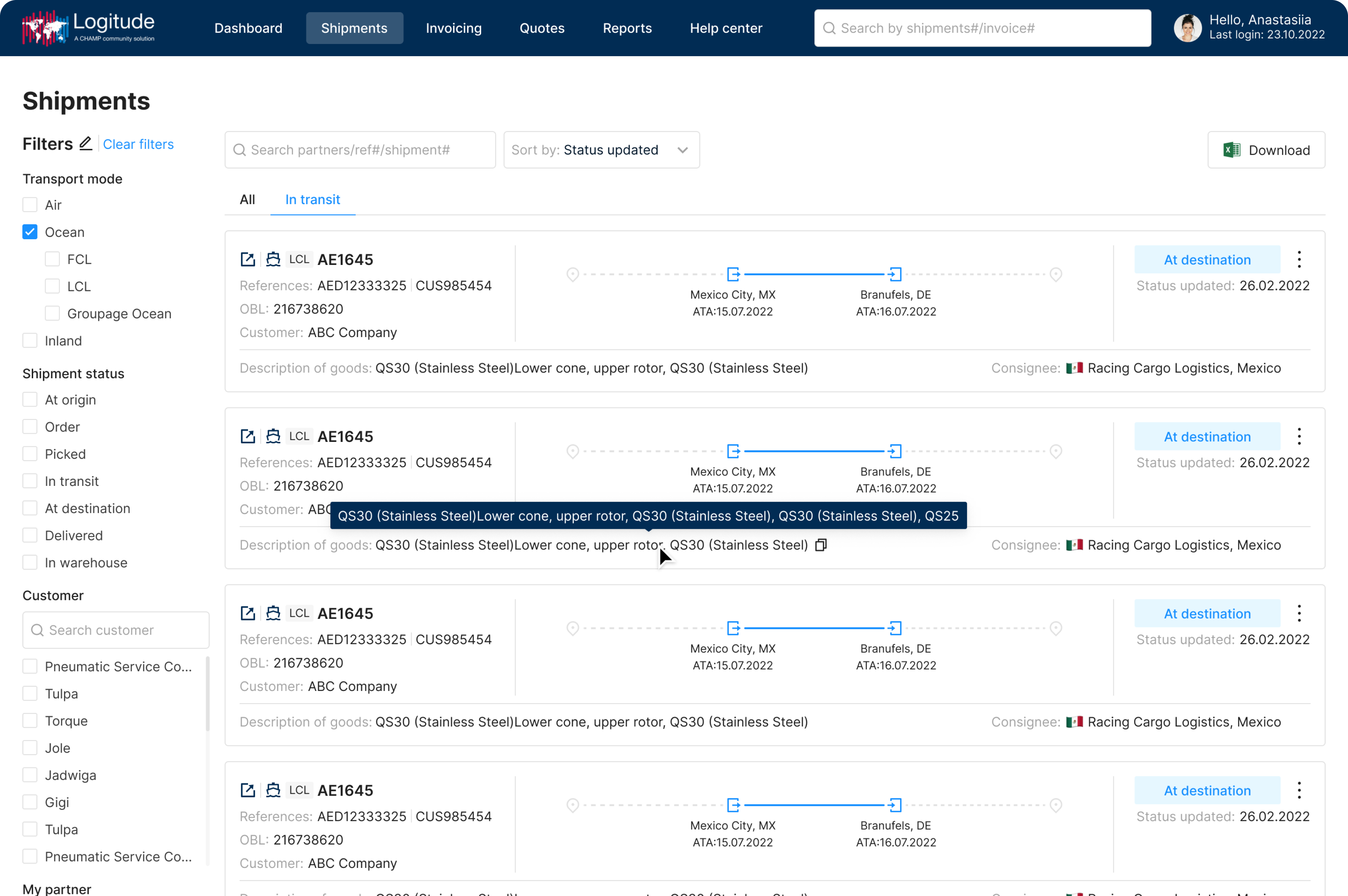Open first AE1645 shipment external link icon
This screenshot has width=1348, height=896.
247,260
